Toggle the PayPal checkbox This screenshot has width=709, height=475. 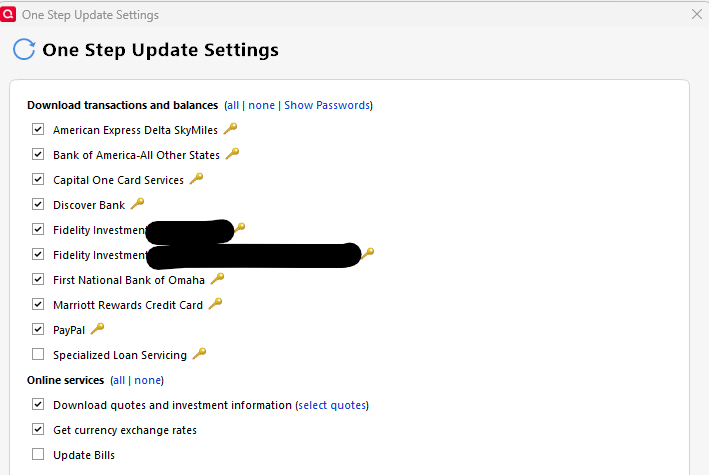pyautogui.click(x=38, y=329)
